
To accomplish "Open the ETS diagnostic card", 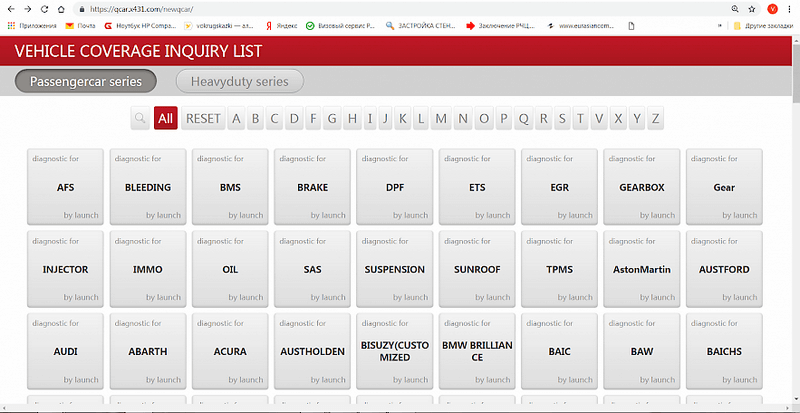I will pos(477,187).
